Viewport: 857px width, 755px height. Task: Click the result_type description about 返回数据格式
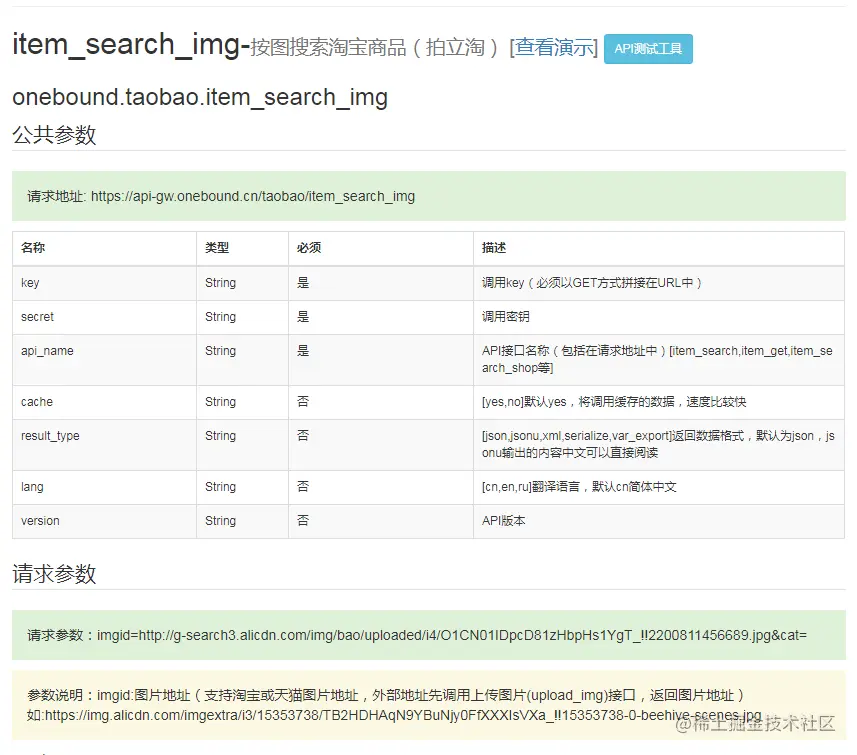[x=658, y=444]
